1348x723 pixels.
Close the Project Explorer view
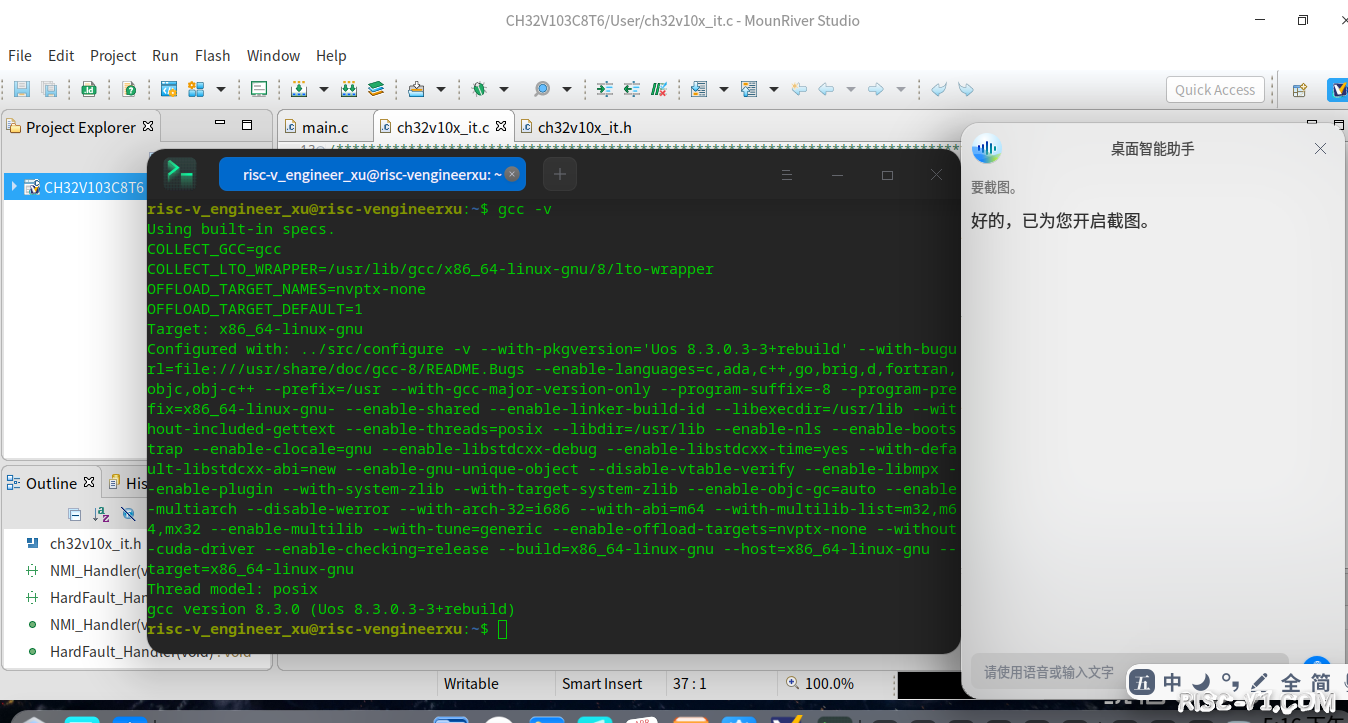148,126
